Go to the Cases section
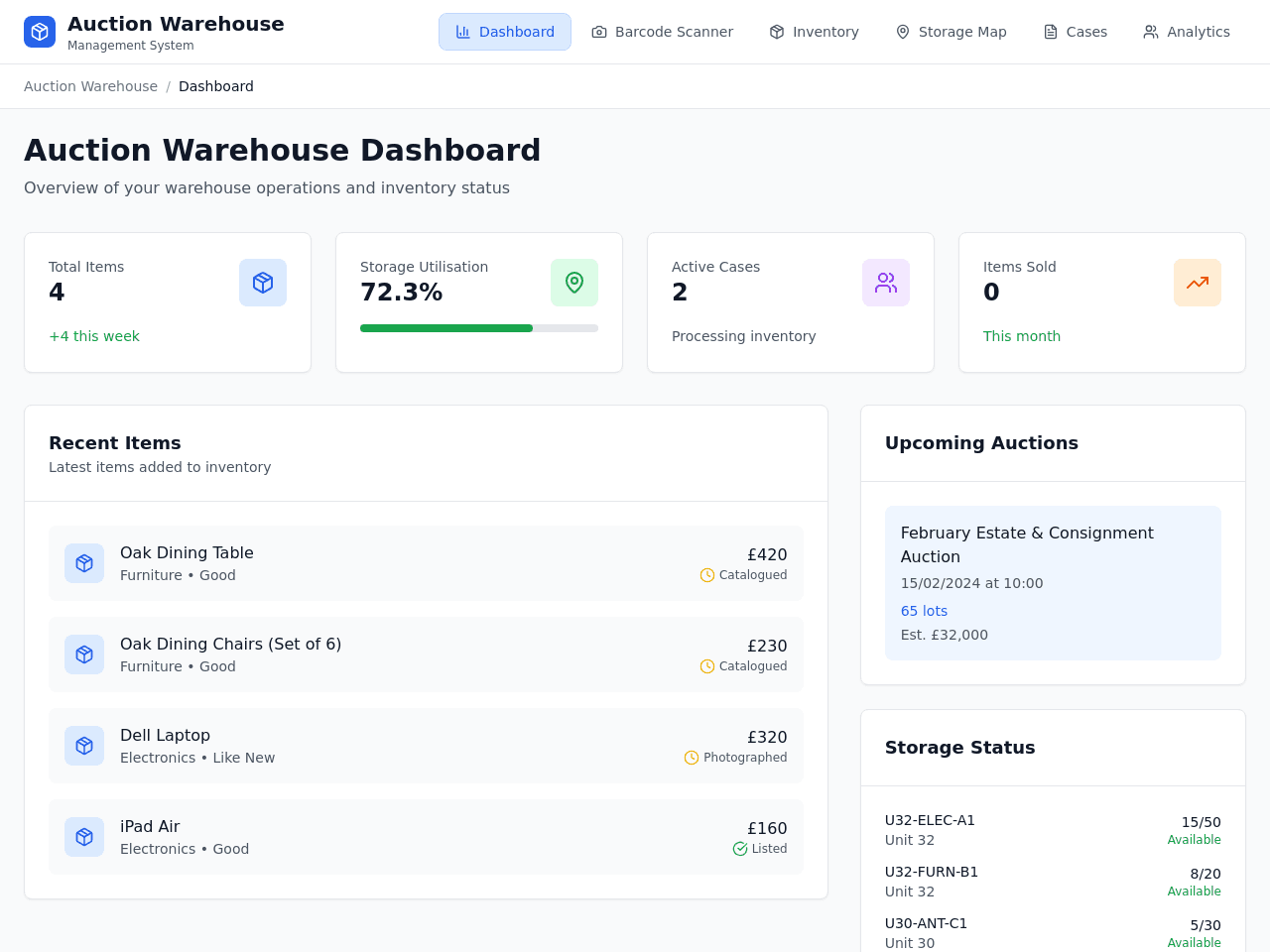 tap(1075, 32)
